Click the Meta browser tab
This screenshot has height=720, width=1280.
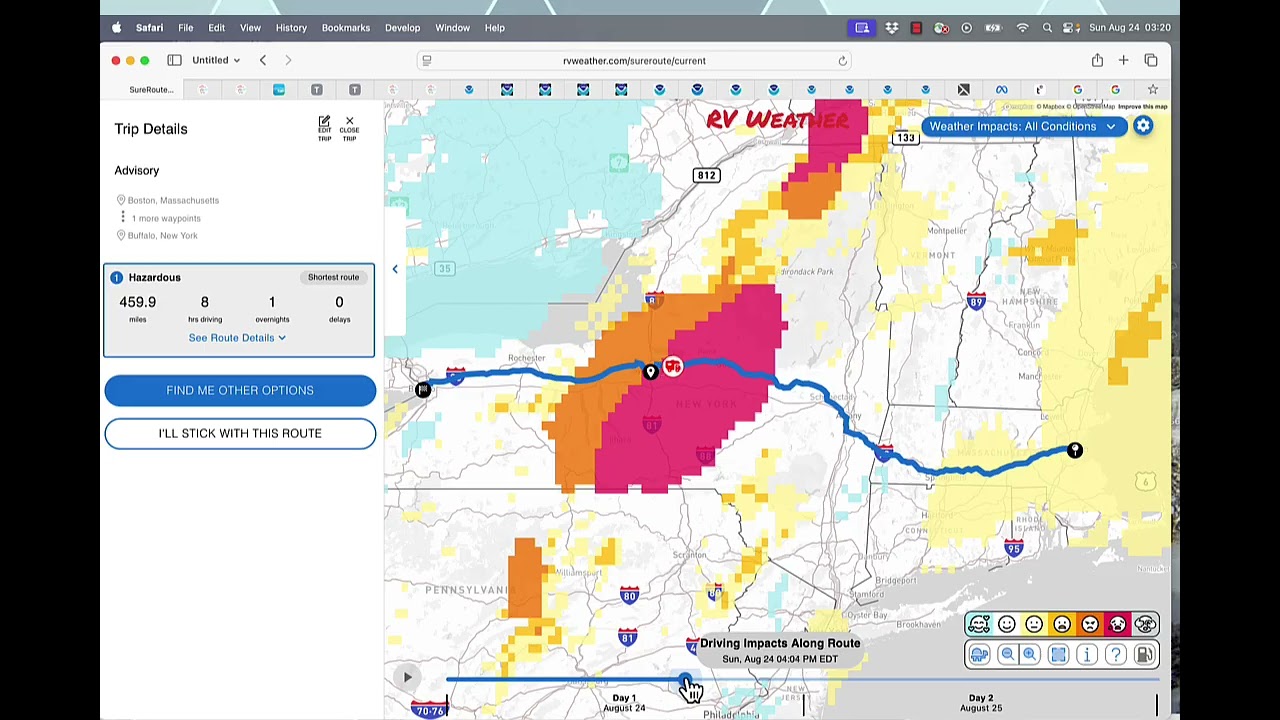(1001, 90)
